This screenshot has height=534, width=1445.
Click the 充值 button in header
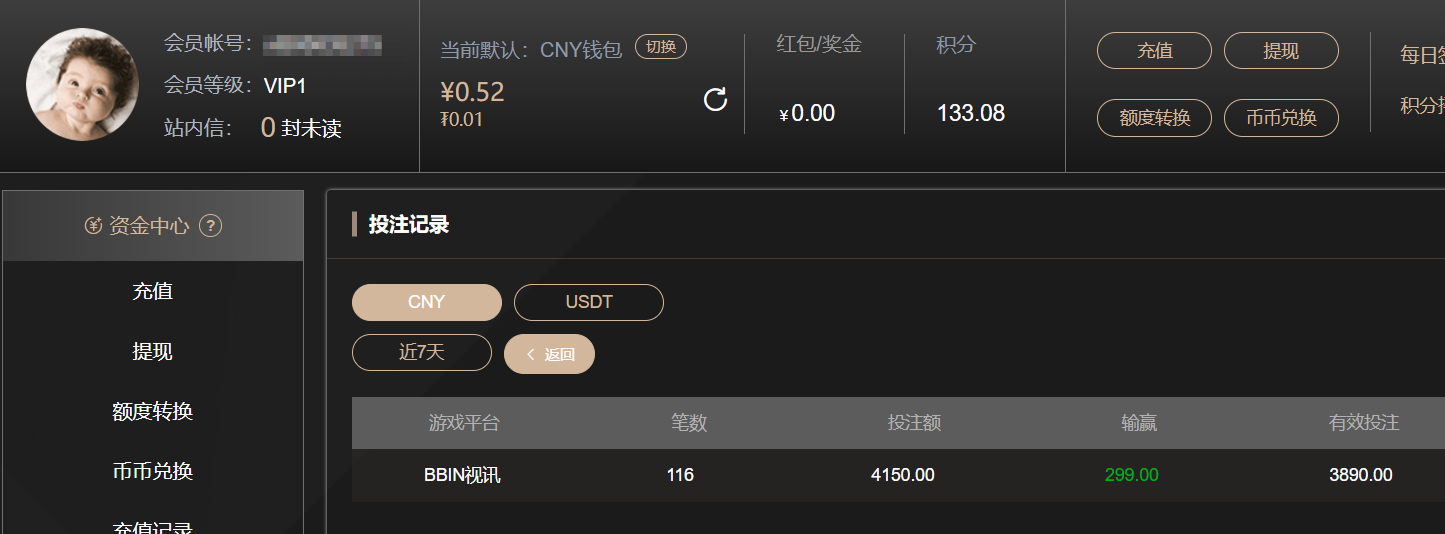click(1155, 51)
